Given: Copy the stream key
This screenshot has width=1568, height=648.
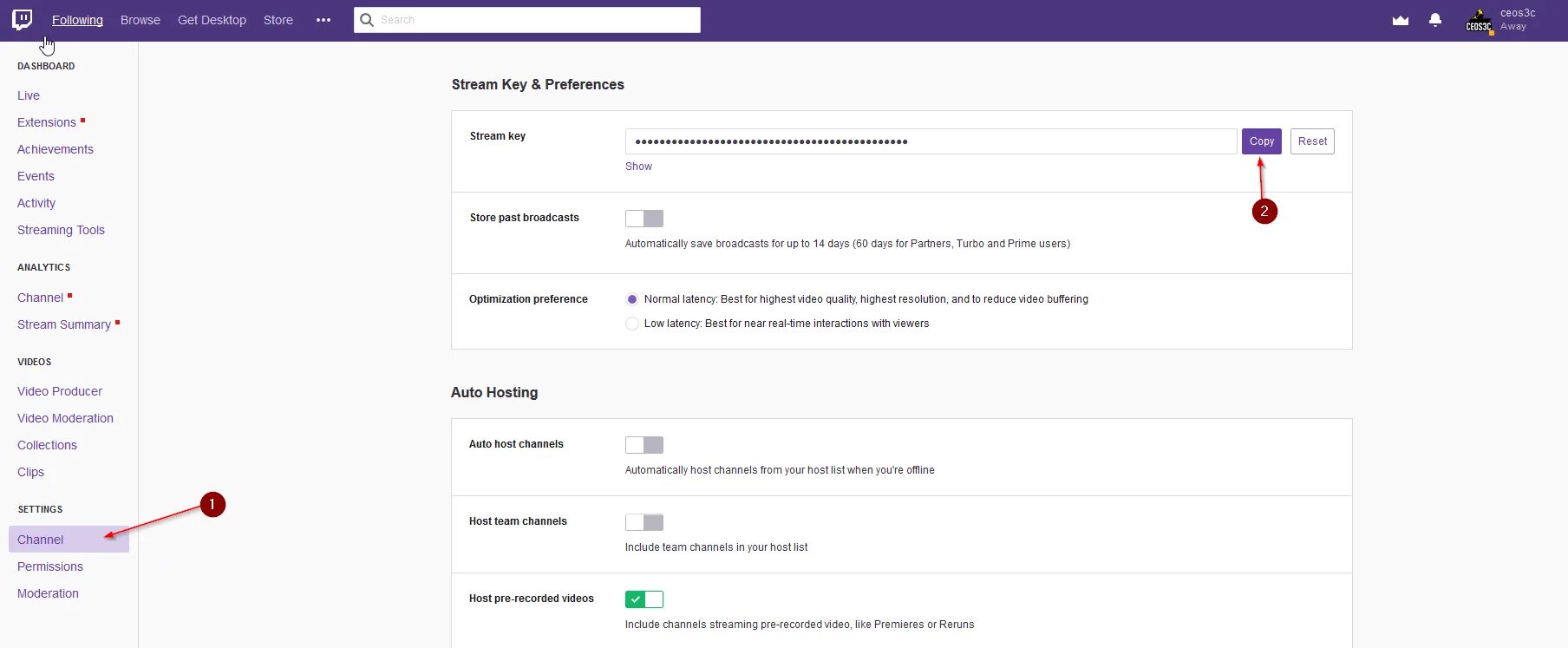Looking at the screenshot, I should [1262, 141].
